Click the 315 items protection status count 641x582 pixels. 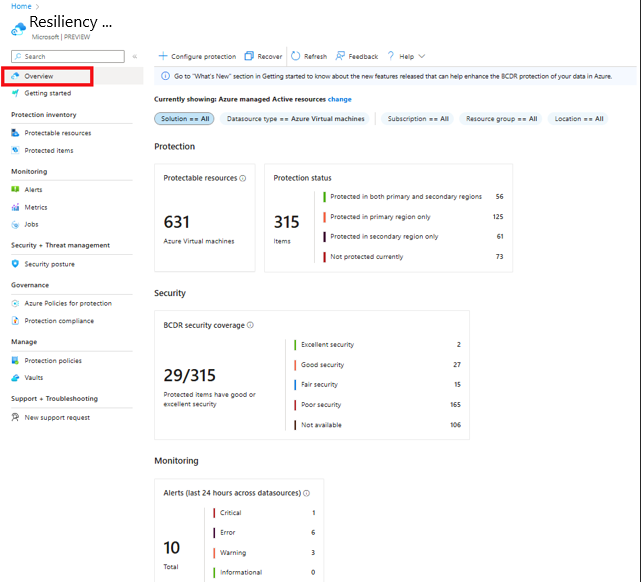click(x=287, y=222)
